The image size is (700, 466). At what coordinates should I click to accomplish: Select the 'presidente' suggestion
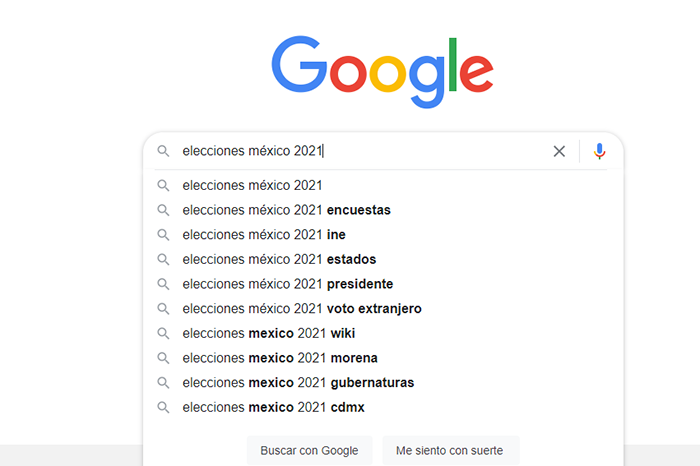point(287,284)
